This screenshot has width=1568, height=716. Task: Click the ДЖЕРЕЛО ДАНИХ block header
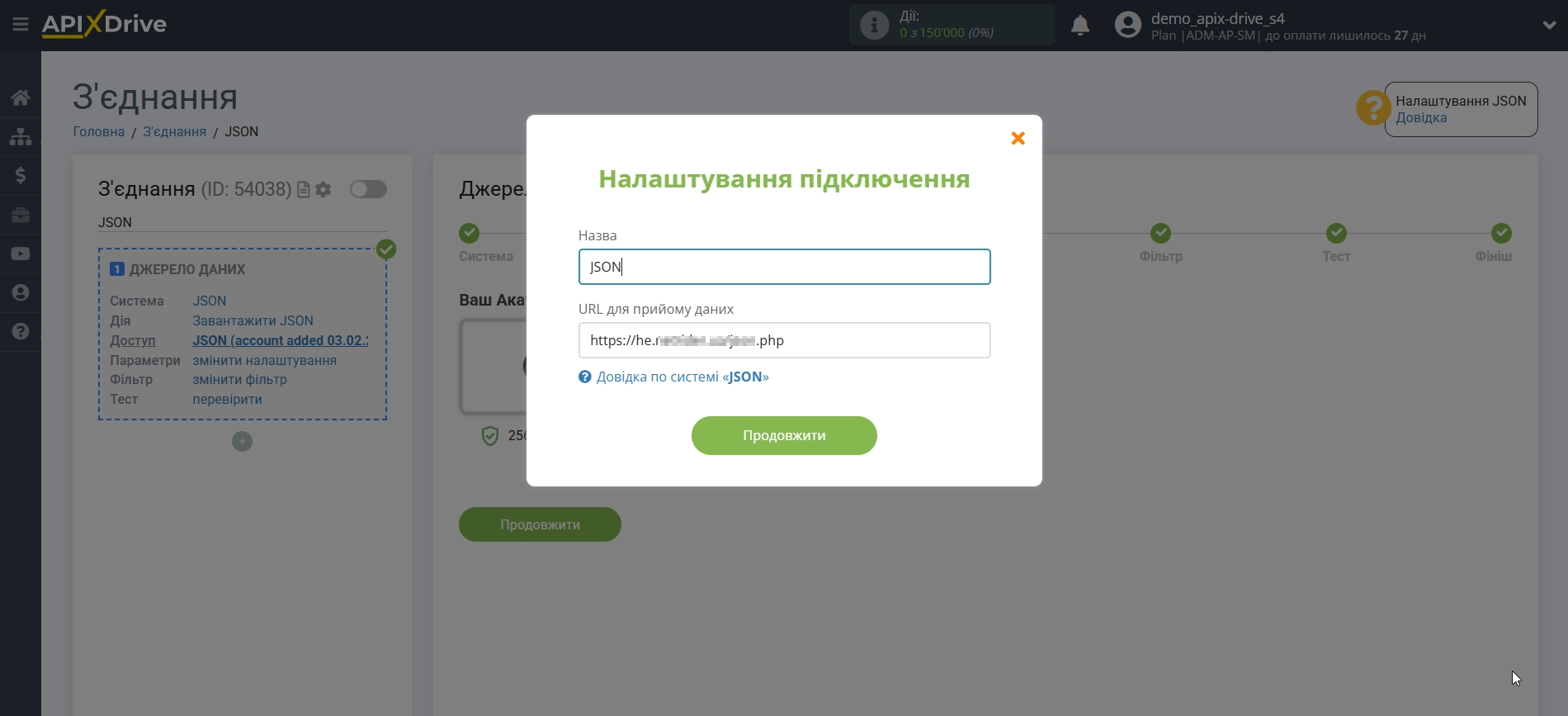pyautogui.click(x=187, y=269)
